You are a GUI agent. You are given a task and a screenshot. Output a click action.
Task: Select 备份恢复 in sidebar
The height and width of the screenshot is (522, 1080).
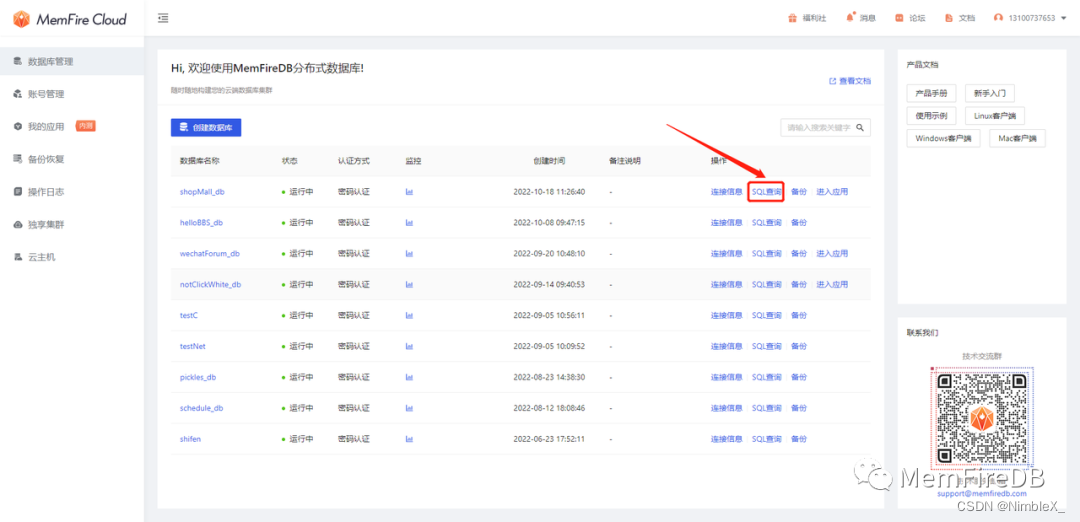72,160
